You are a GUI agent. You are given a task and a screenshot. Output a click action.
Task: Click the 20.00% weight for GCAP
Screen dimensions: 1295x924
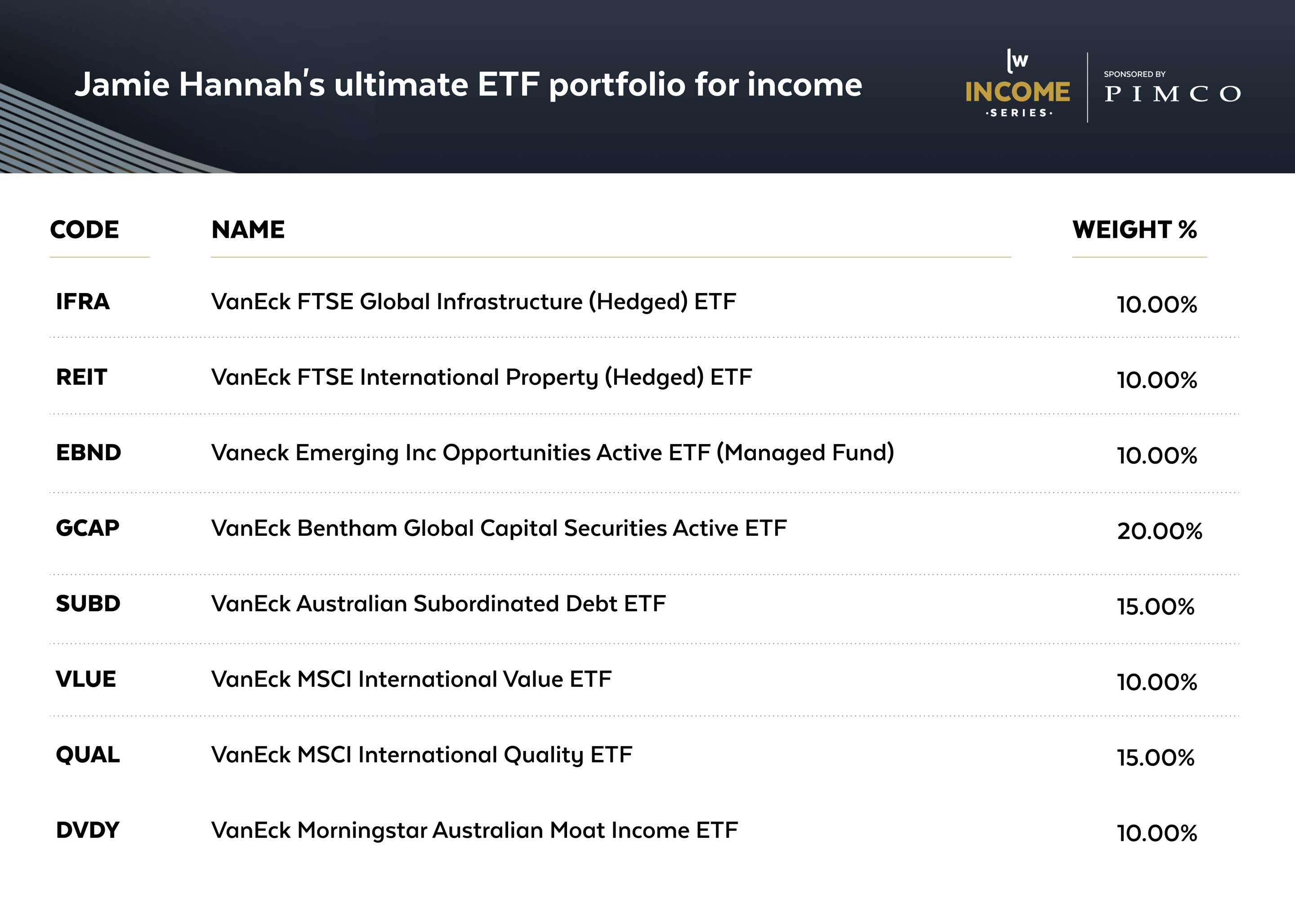pyautogui.click(x=1160, y=531)
